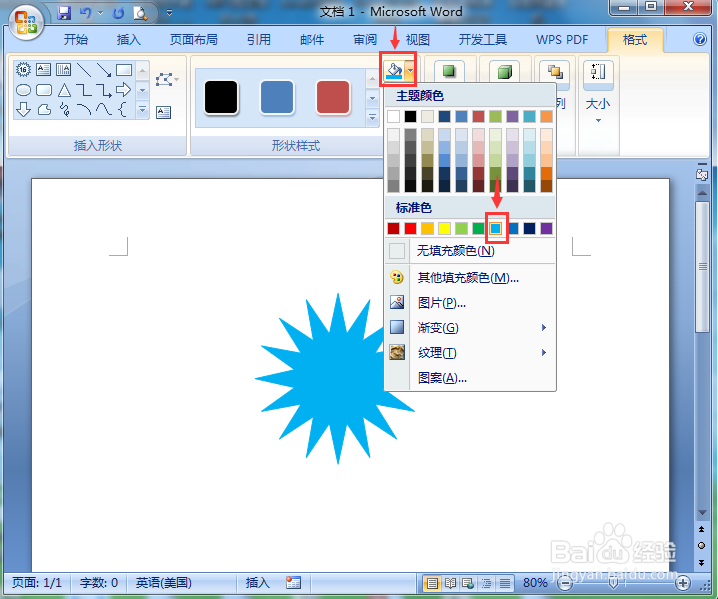Select the arc shape

(x=84, y=109)
